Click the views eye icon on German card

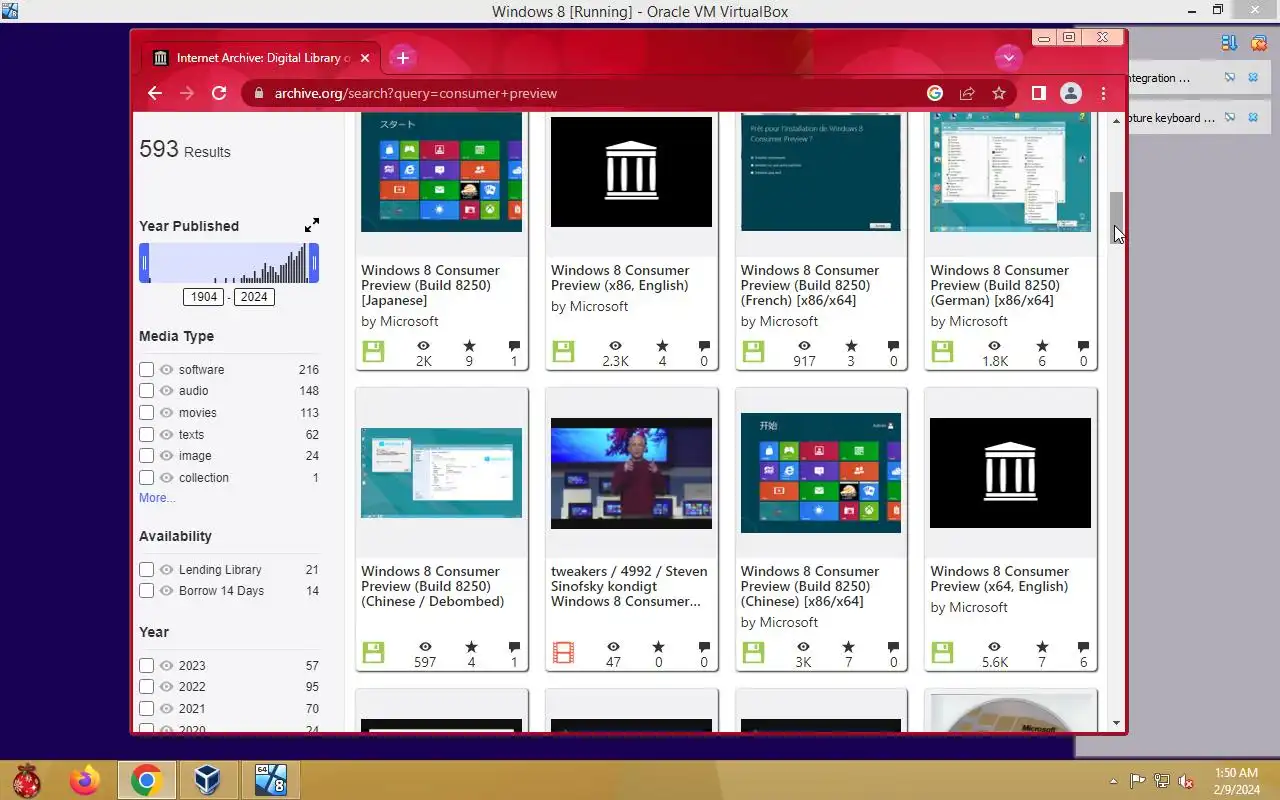pos(994,346)
